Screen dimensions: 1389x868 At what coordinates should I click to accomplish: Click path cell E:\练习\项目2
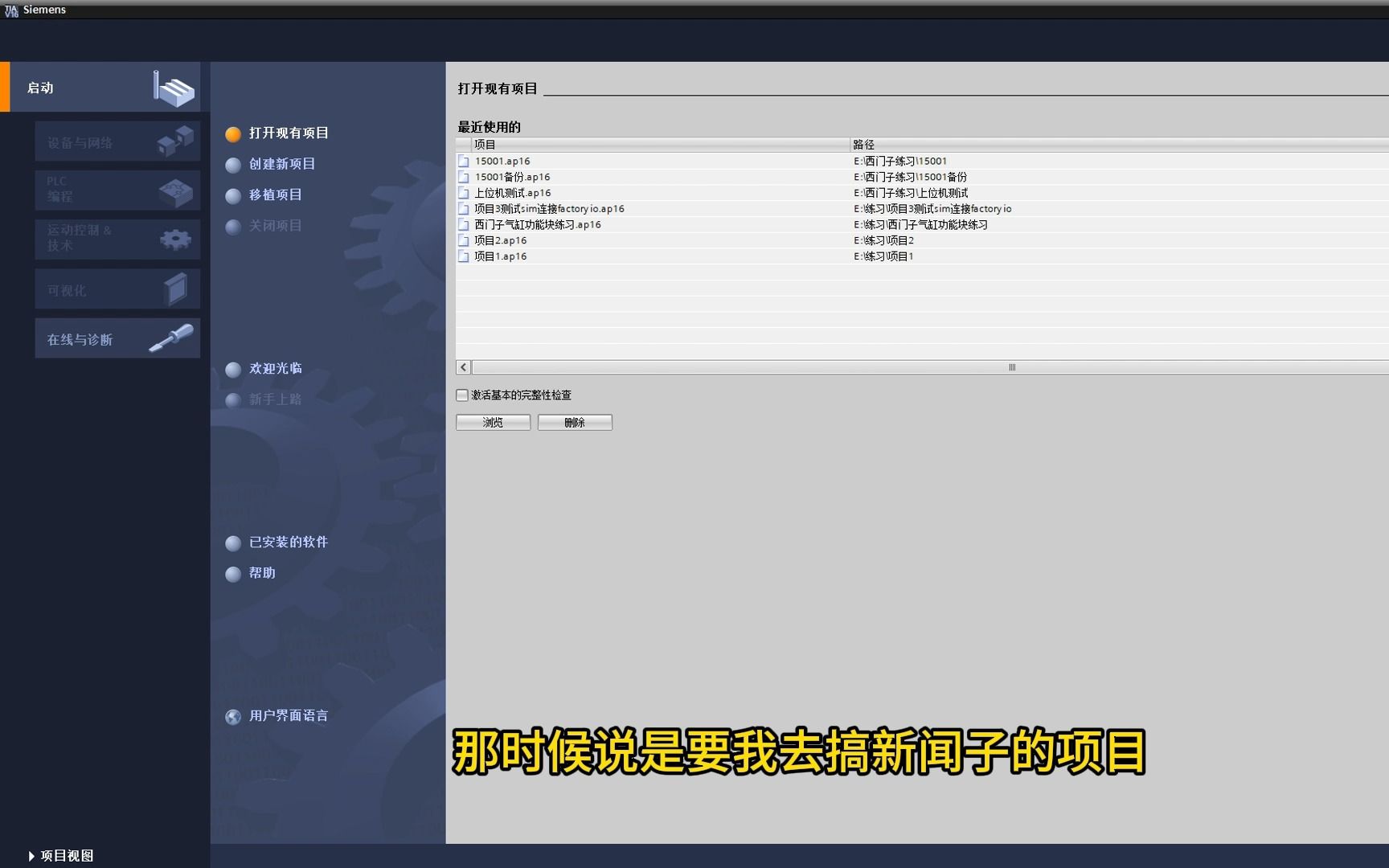click(883, 240)
